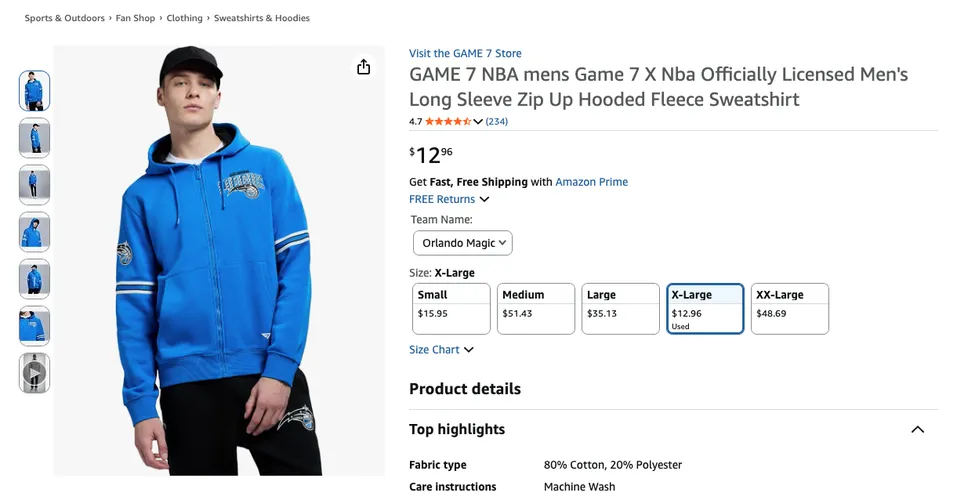Select the XX-Large size

coord(790,309)
